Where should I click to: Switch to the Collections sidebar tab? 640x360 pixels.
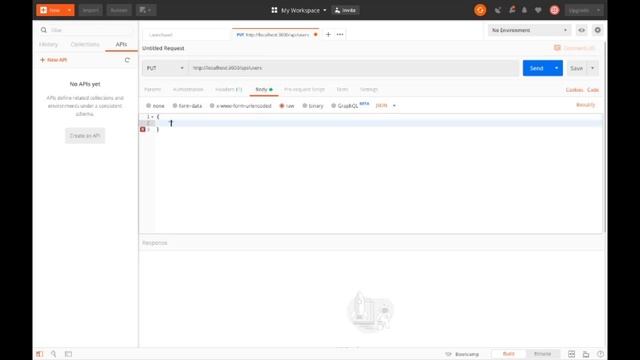pos(85,44)
